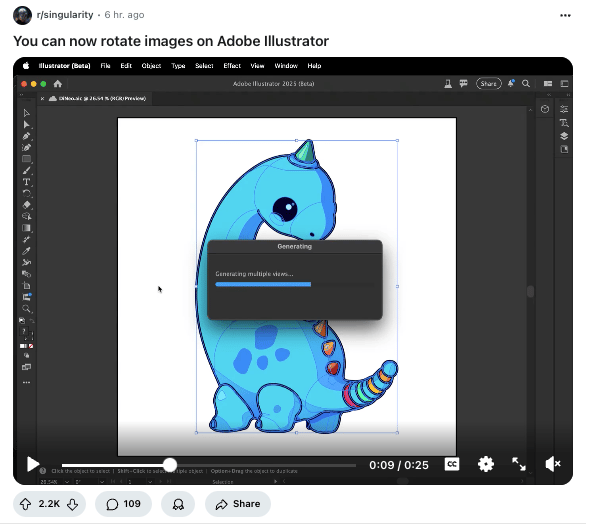Open post title about Adobe Illustrator

171,41
